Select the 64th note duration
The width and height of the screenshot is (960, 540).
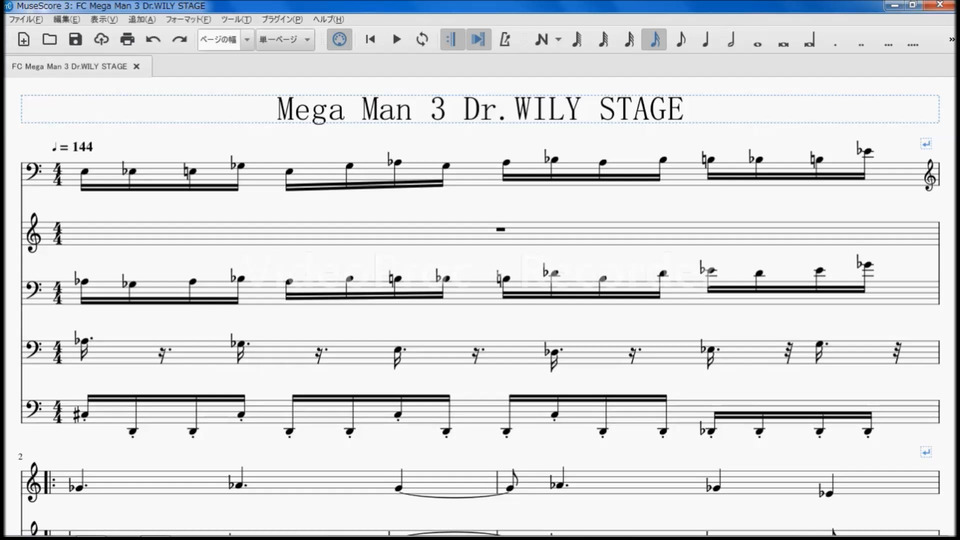(x=577, y=40)
